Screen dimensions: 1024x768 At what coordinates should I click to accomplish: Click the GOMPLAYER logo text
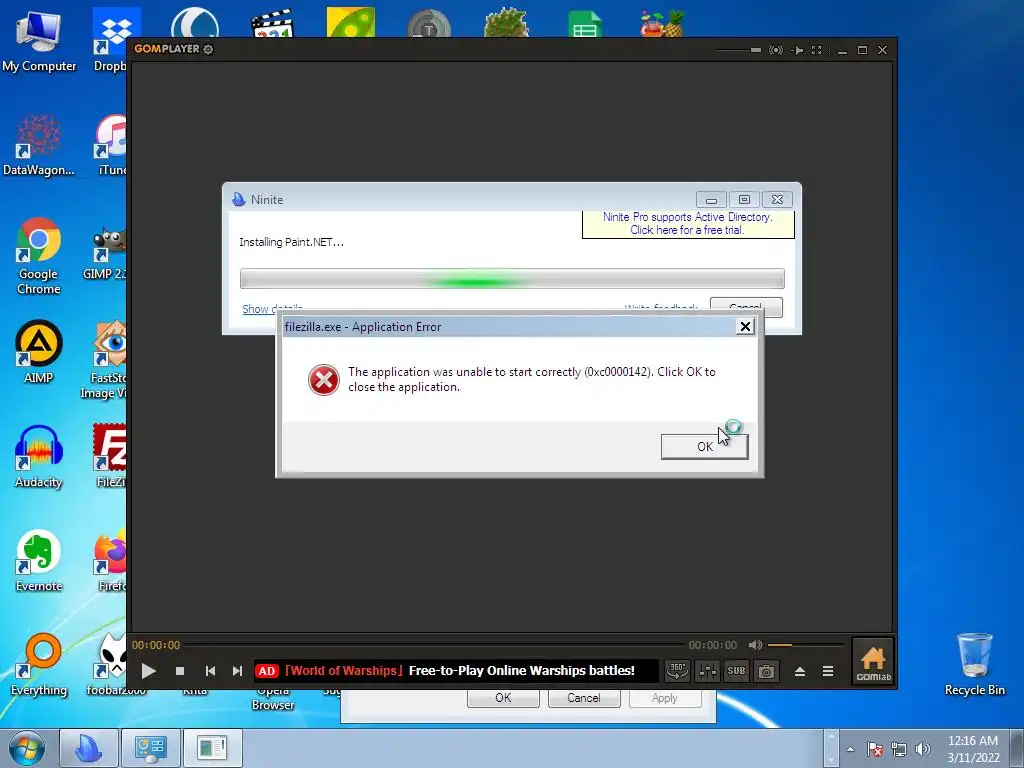[167, 49]
